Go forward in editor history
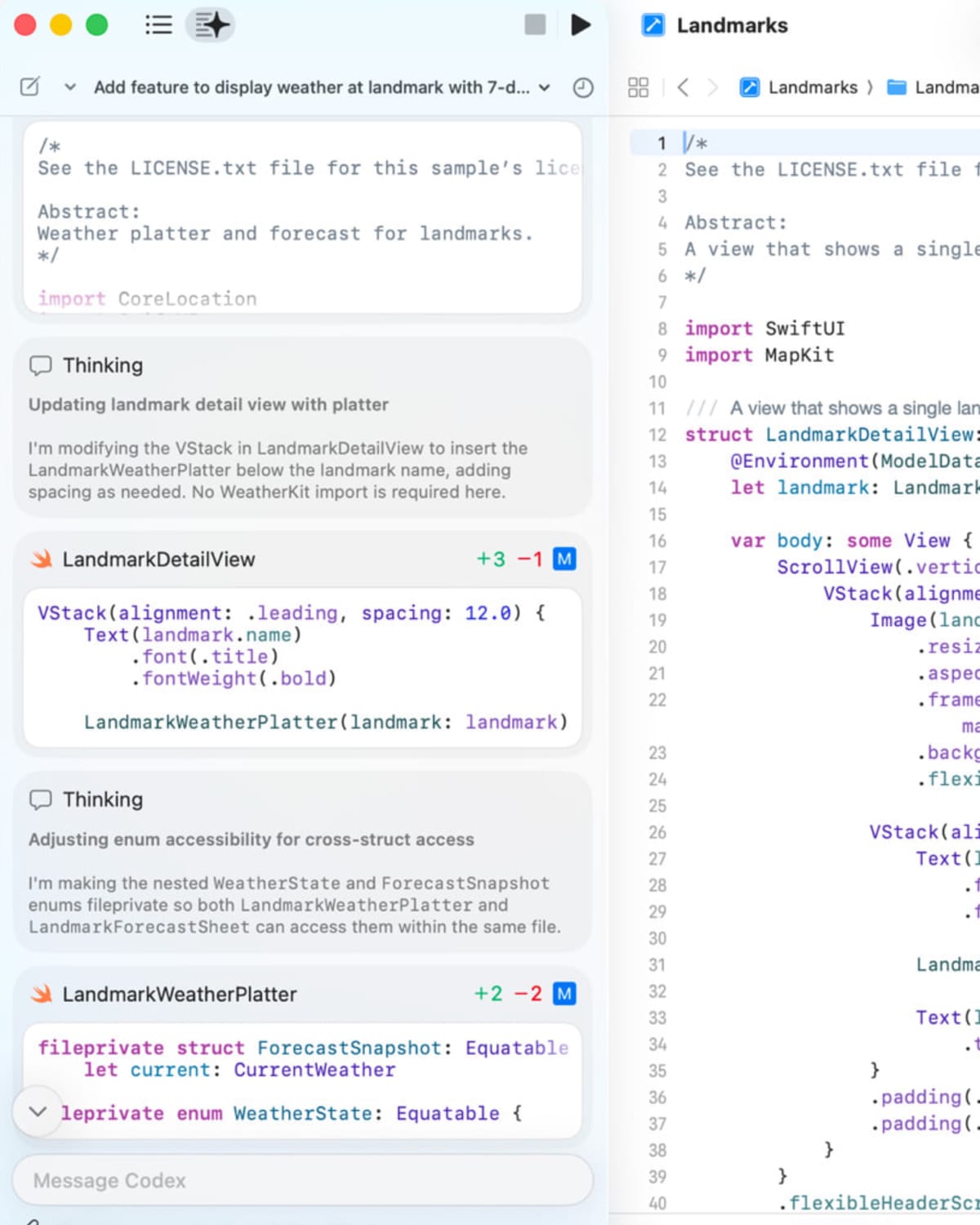Viewport: 980px width, 1225px height. (712, 87)
